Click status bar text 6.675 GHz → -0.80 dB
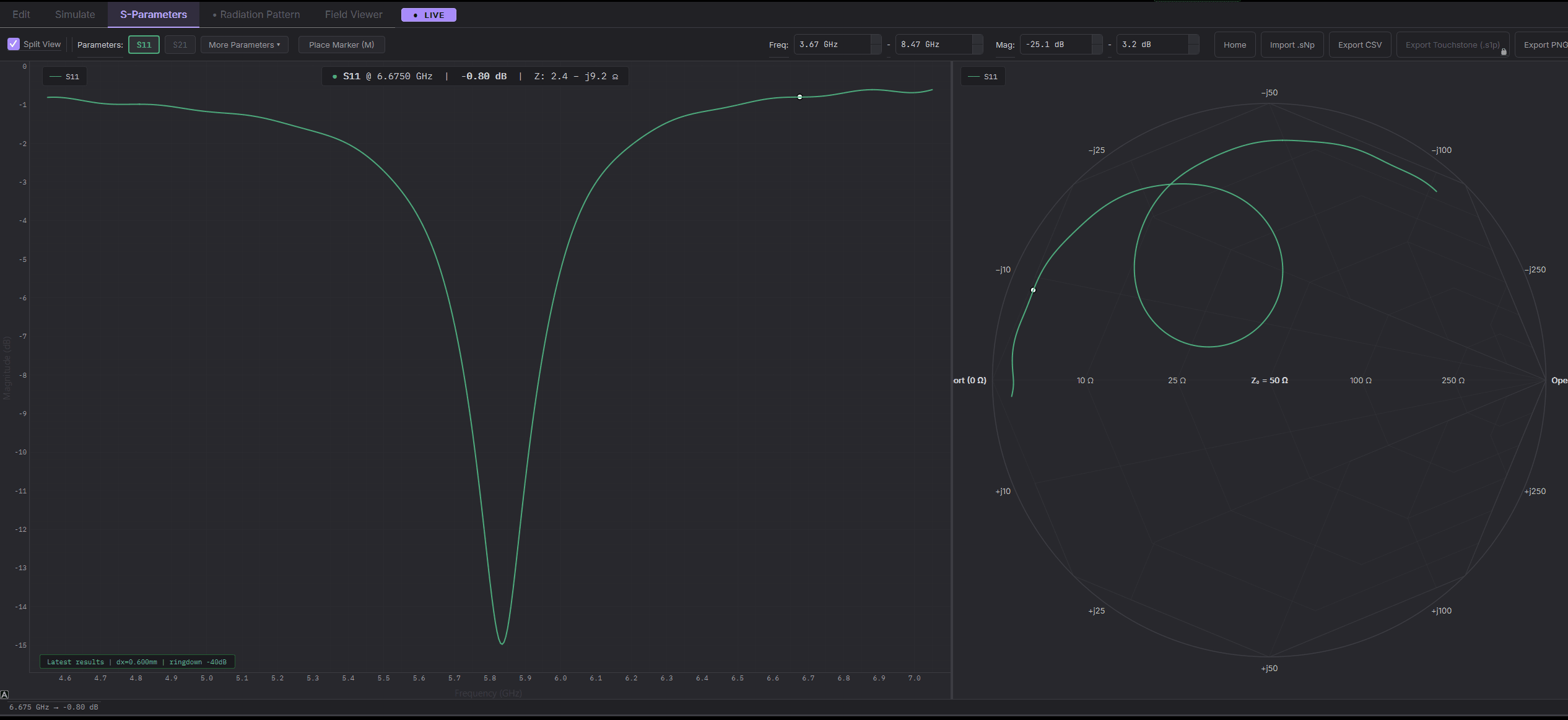Screen dimensions: 1568x720 coord(54,707)
